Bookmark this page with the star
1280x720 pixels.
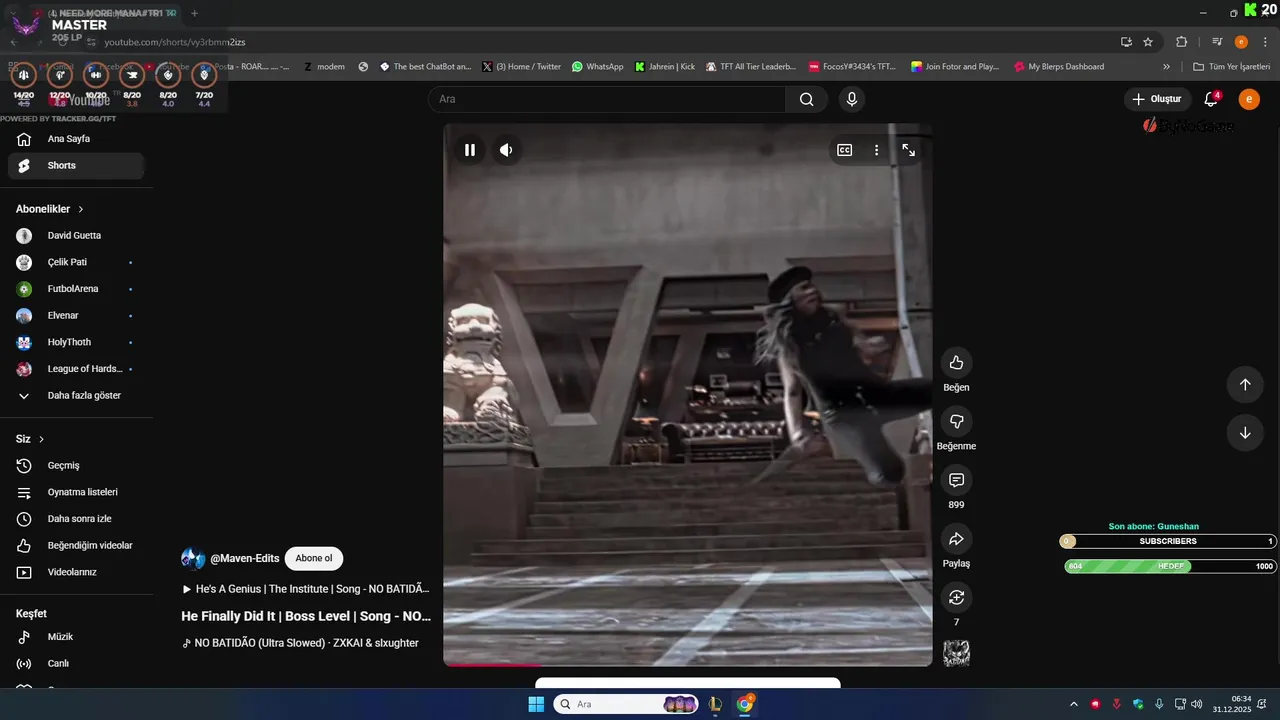click(1148, 42)
